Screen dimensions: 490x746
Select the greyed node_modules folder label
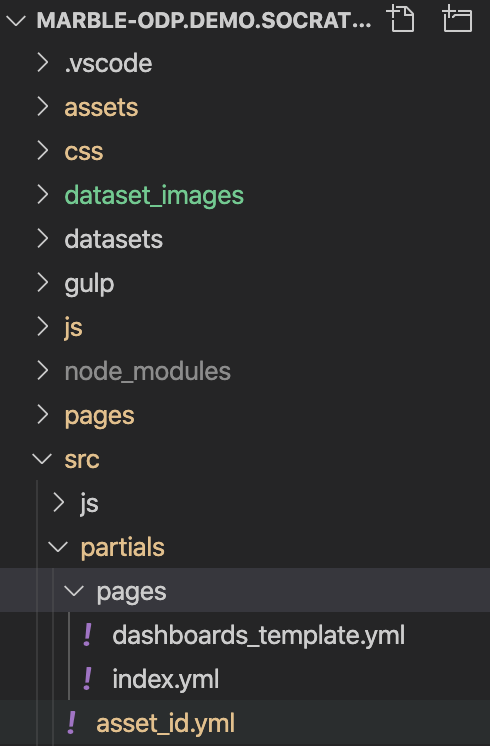tap(147, 372)
